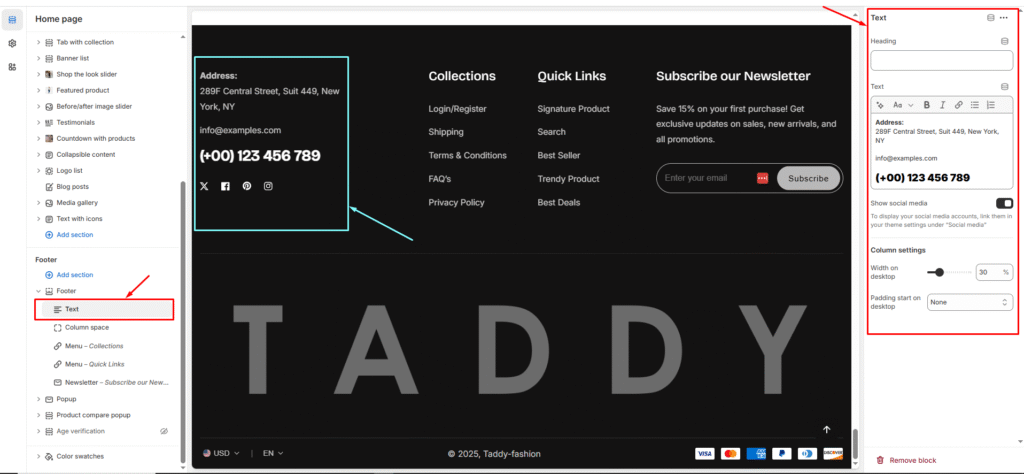Apply italic formatting in text editor
Image resolution: width=1024 pixels, height=474 pixels.
[942, 104]
